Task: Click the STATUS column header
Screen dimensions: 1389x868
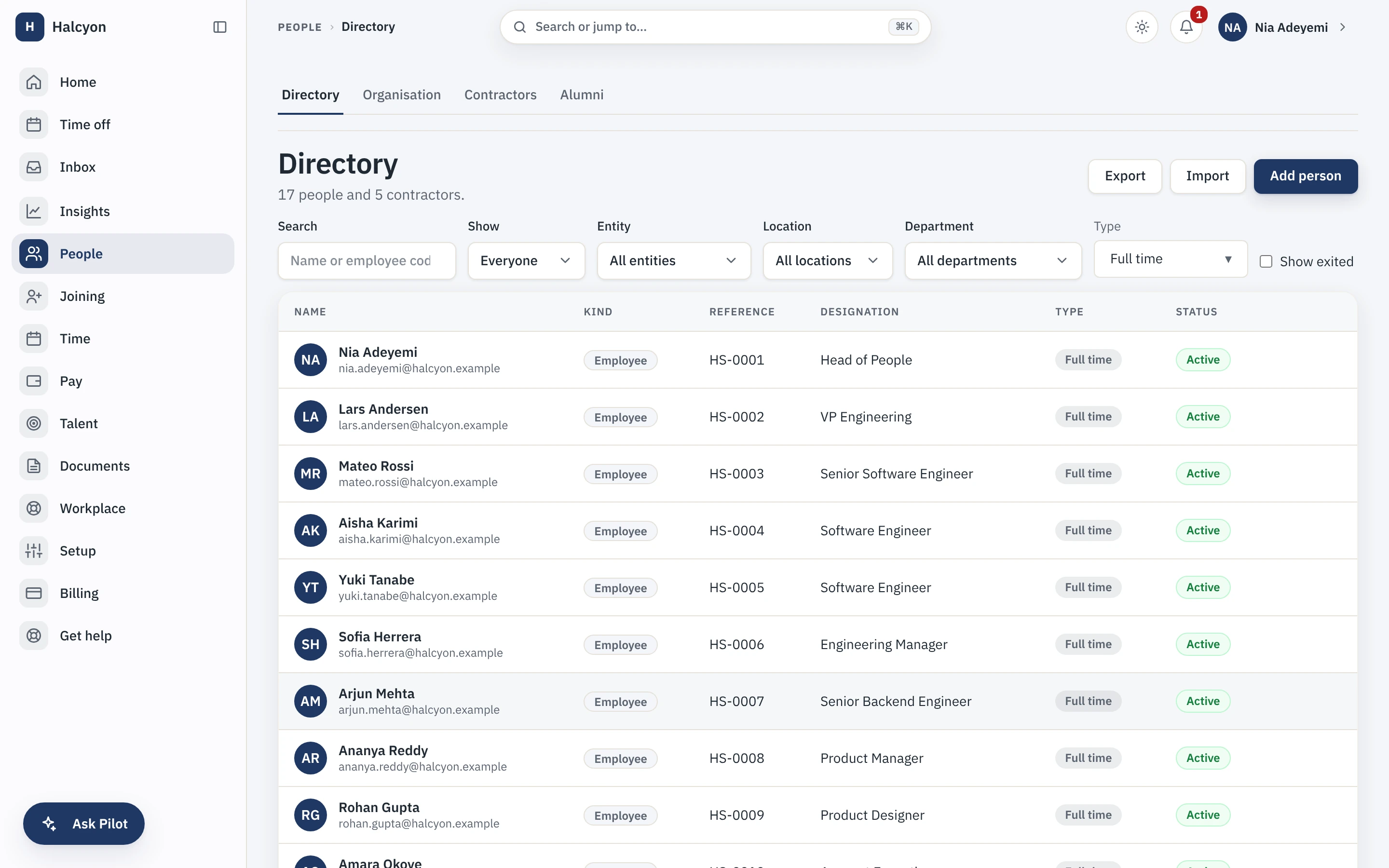Action: tap(1196, 312)
